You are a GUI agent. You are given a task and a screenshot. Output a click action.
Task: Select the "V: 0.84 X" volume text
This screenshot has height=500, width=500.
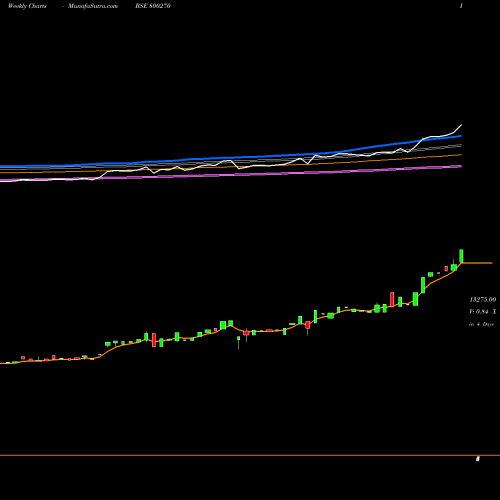[483, 312]
